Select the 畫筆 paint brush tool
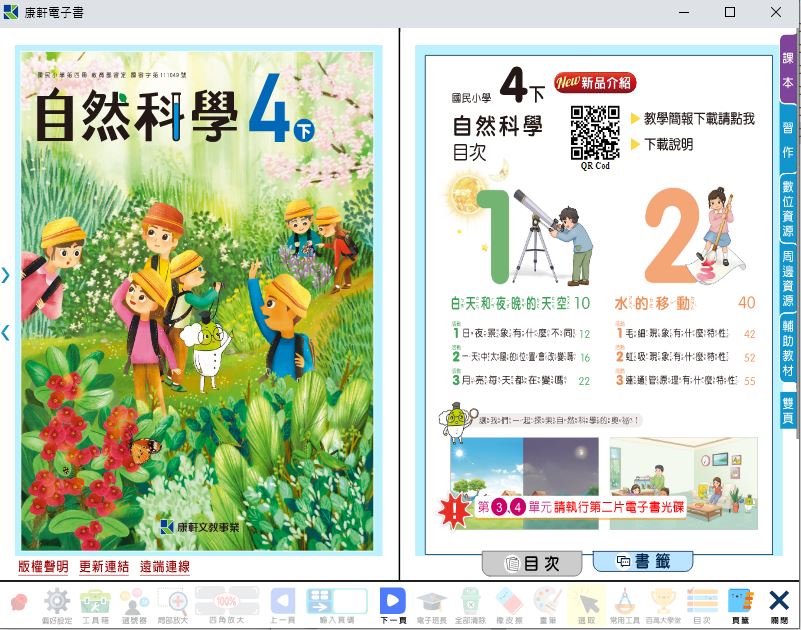Screen dimensions: 801x630 [x=548, y=606]
